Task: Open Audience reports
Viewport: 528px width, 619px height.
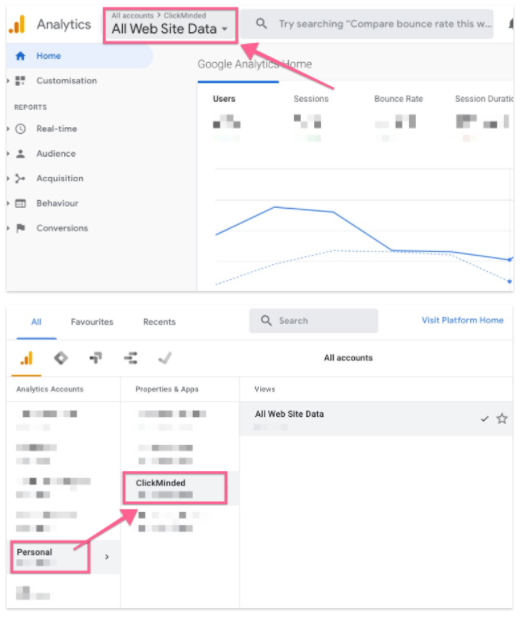Action: click(56, 154)
